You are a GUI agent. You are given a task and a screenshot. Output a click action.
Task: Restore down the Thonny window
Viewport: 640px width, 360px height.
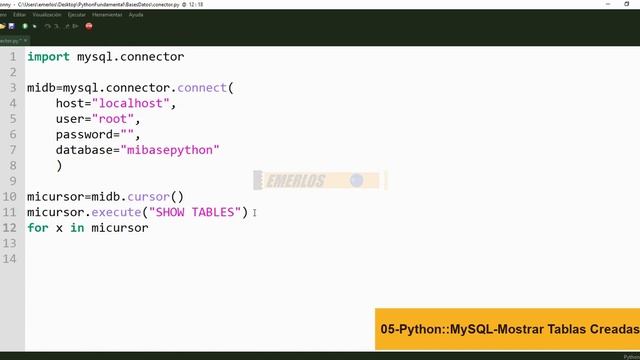pyautogui.click(x=627, y=4)
